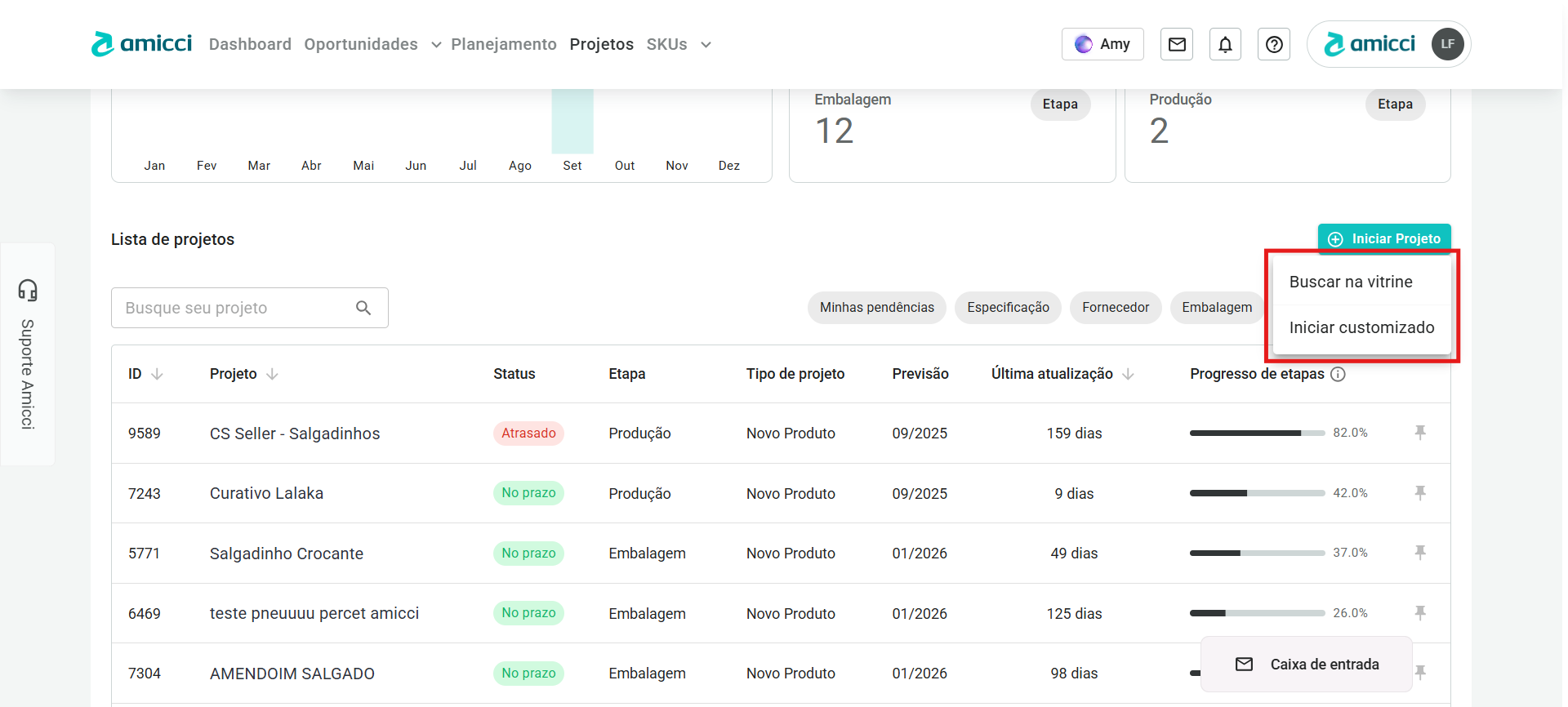Pin the Curativo Lalaka project

(x=1420, y=493)
